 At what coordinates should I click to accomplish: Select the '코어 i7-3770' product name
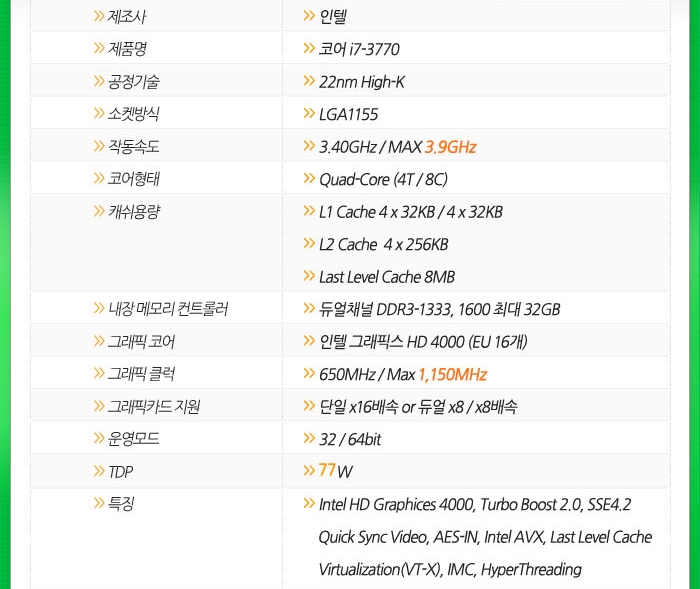coord(359,49)
